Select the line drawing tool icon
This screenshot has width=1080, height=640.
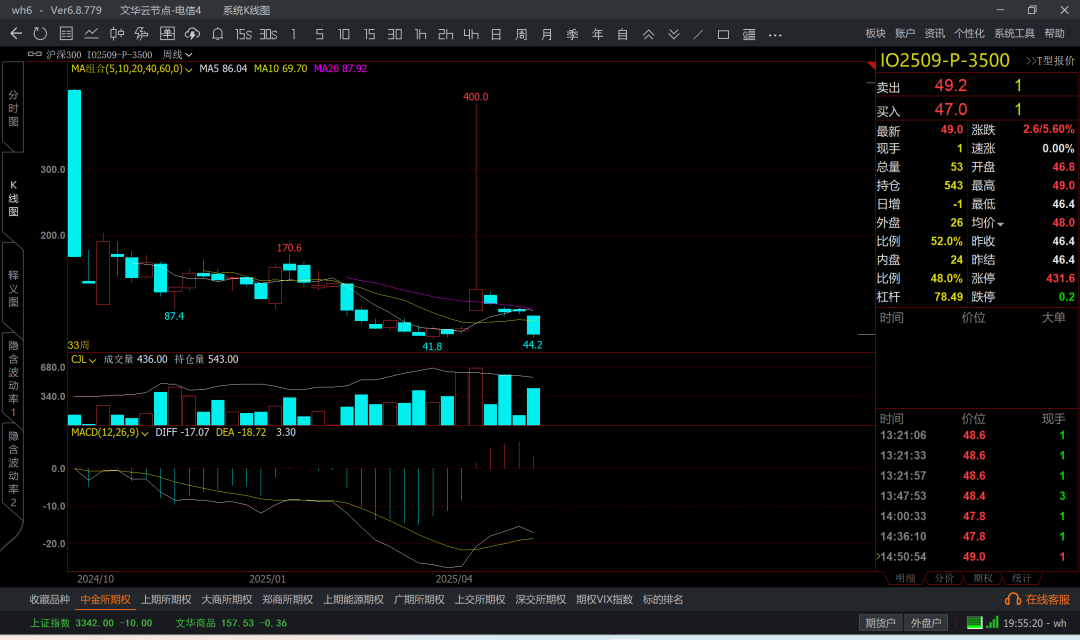[x=698, y=34]
